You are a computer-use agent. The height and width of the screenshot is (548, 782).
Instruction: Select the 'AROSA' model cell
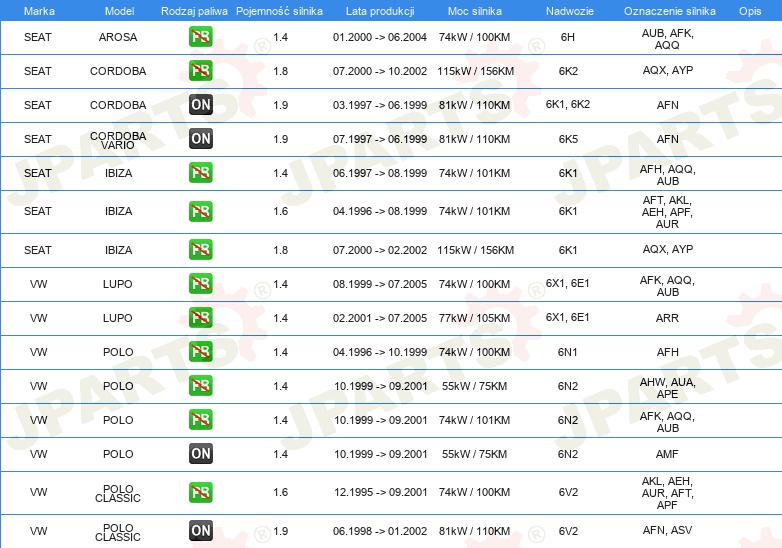[x=118, y=37]
